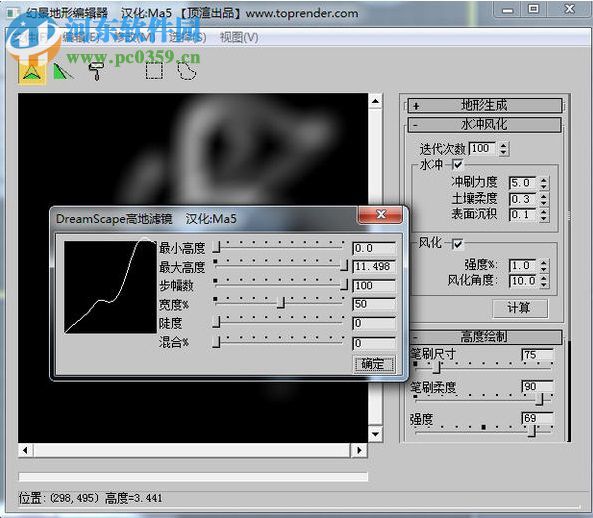The image size is (593, 518).
Task: Expand the 地形生成 rollout
Action: (485, 105)
